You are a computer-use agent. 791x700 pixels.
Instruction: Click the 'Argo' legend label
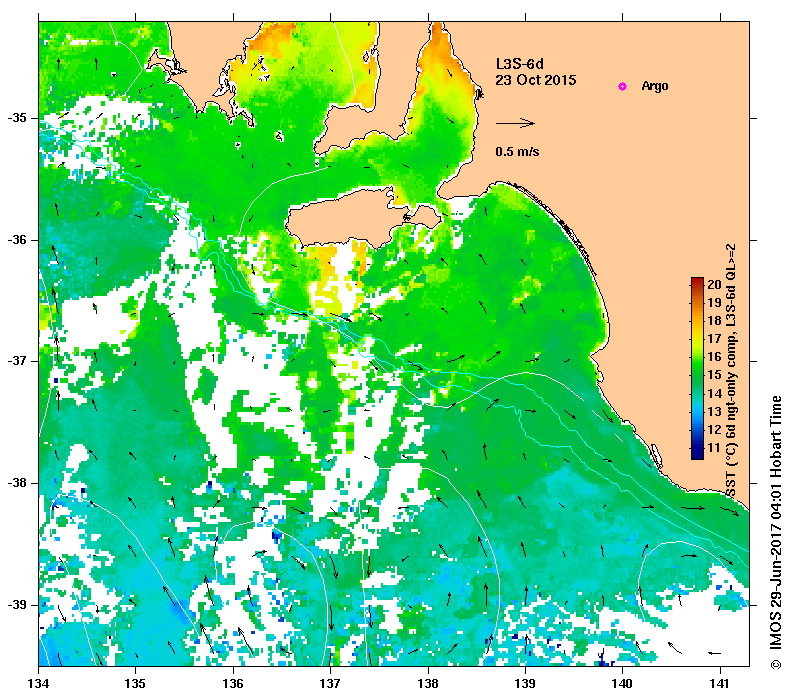[655, 86]
